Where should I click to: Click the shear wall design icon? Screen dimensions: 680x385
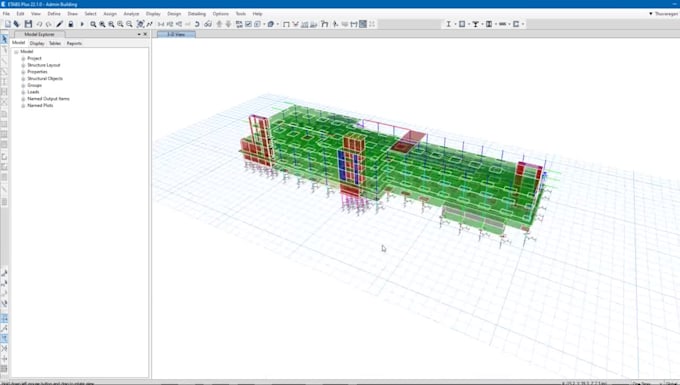[516, 24]
